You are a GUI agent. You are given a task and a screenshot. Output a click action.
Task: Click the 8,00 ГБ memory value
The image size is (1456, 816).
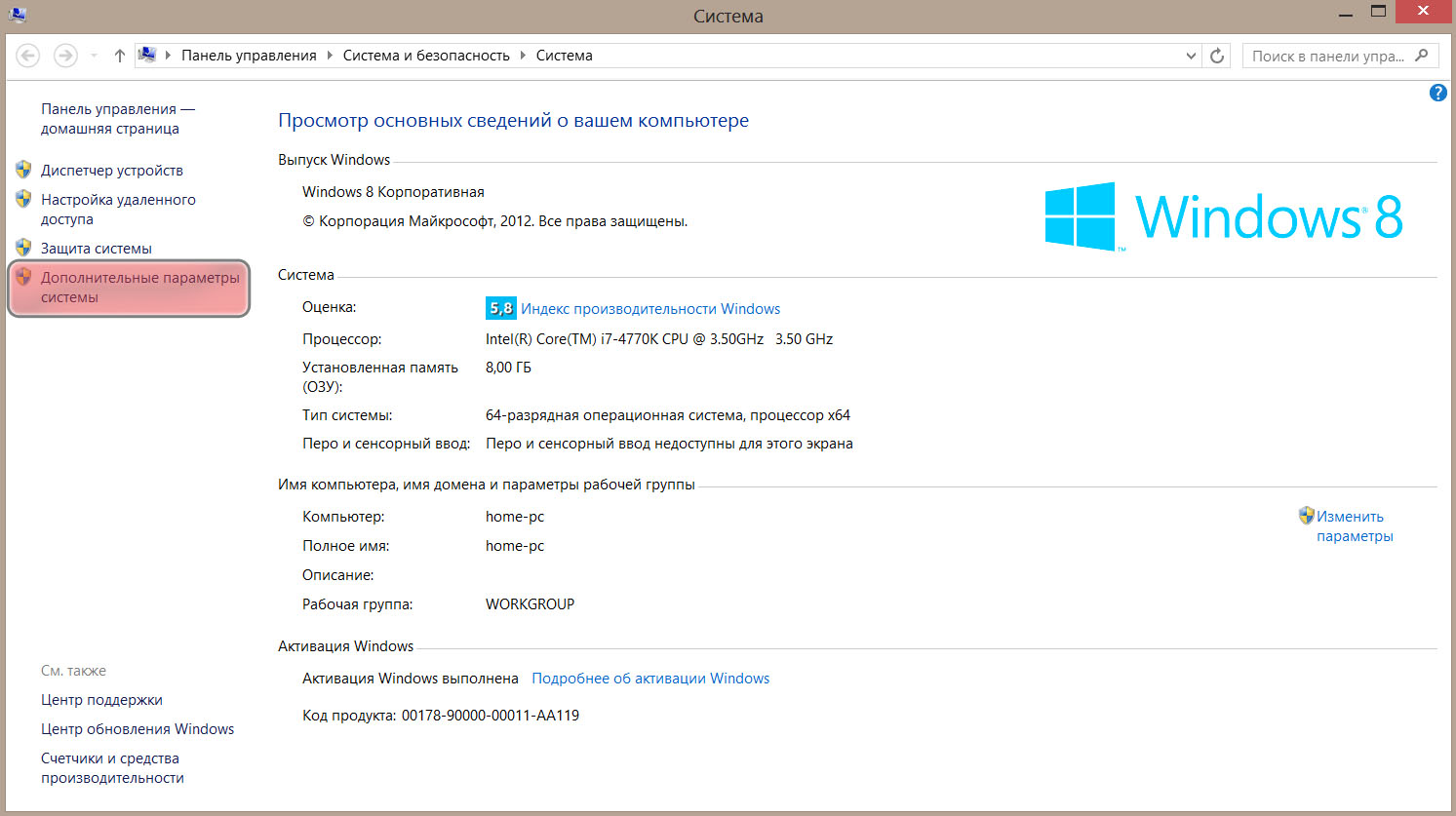[508, 368]
